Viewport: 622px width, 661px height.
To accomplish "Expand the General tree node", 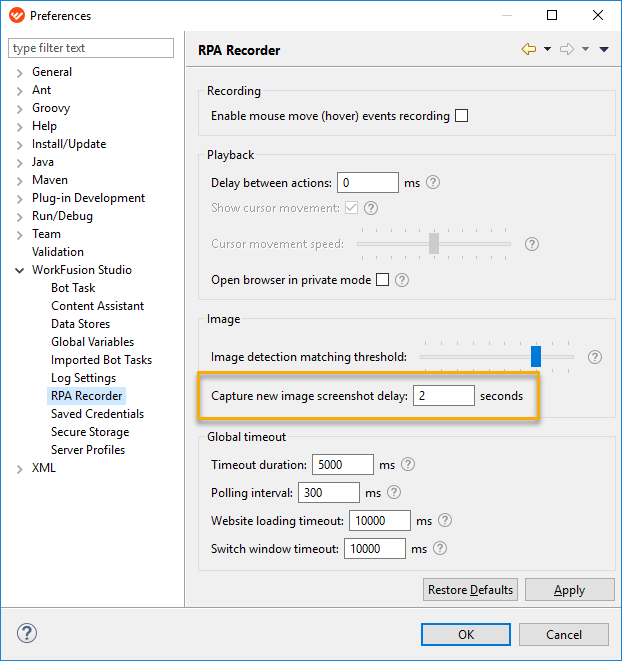I will [19, 73].
